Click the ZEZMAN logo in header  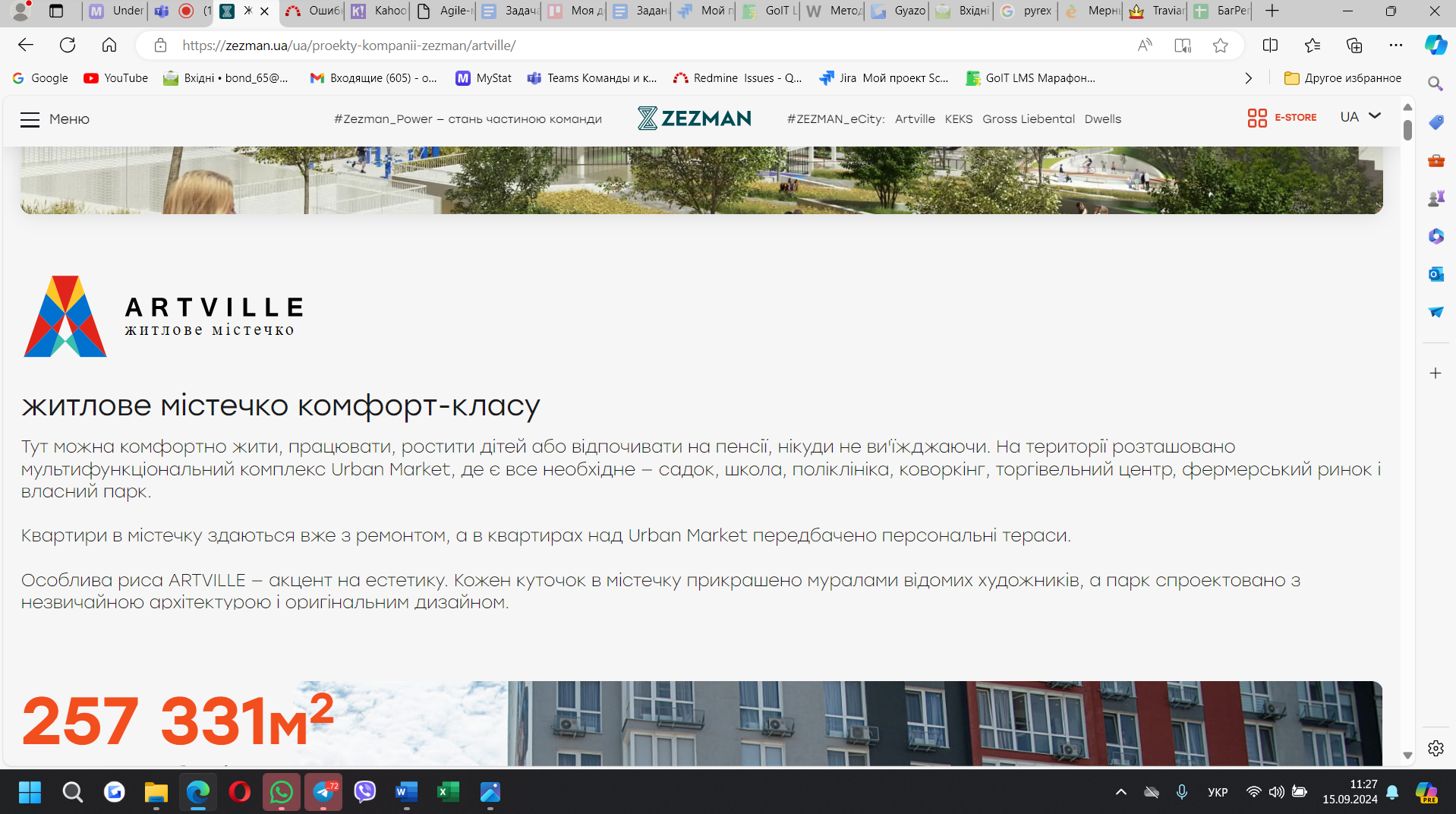694,118
